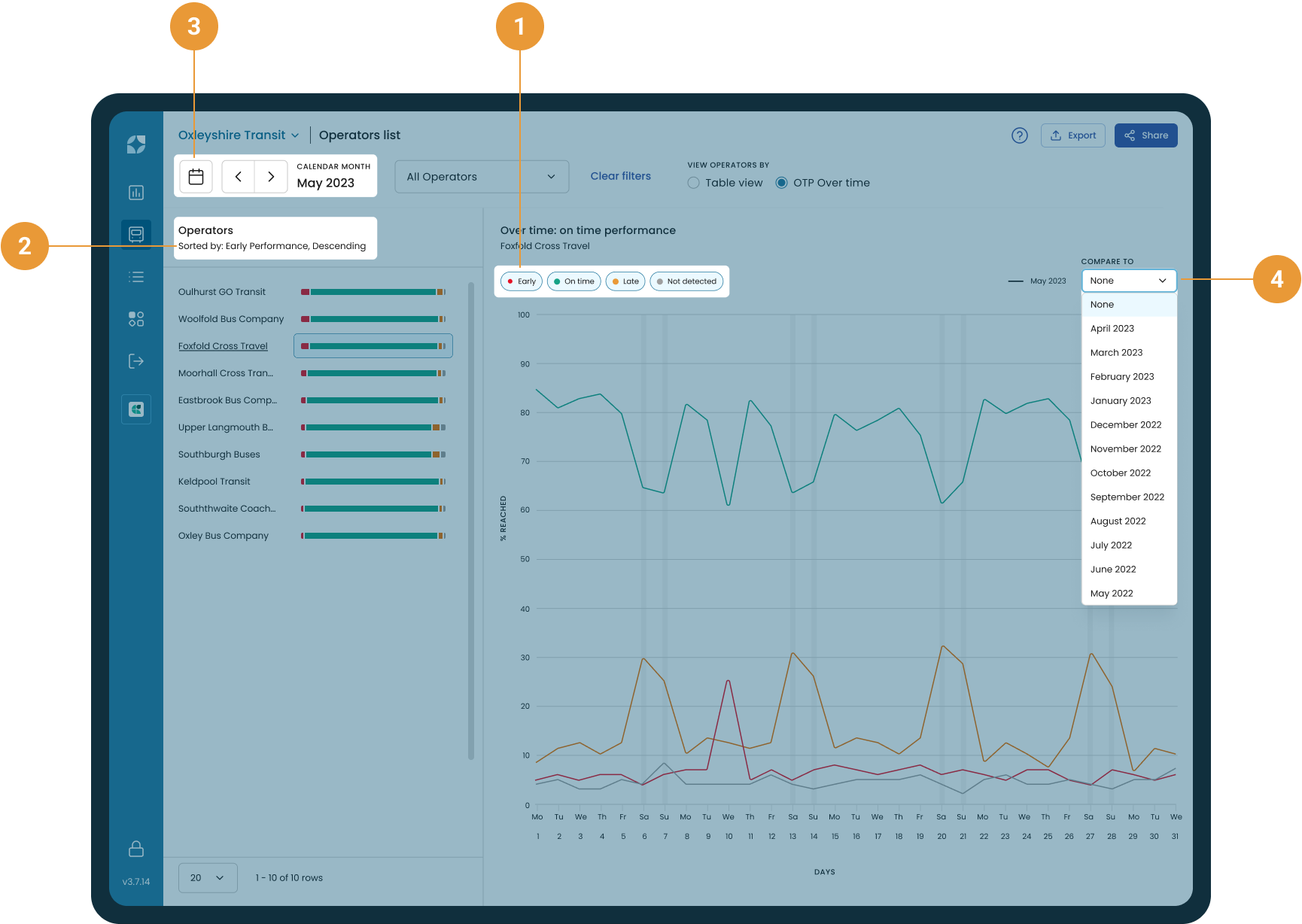Choose December 2022 in compare list
The height and width of the screenshot is (924, 1302).
tap(1129, 425)
